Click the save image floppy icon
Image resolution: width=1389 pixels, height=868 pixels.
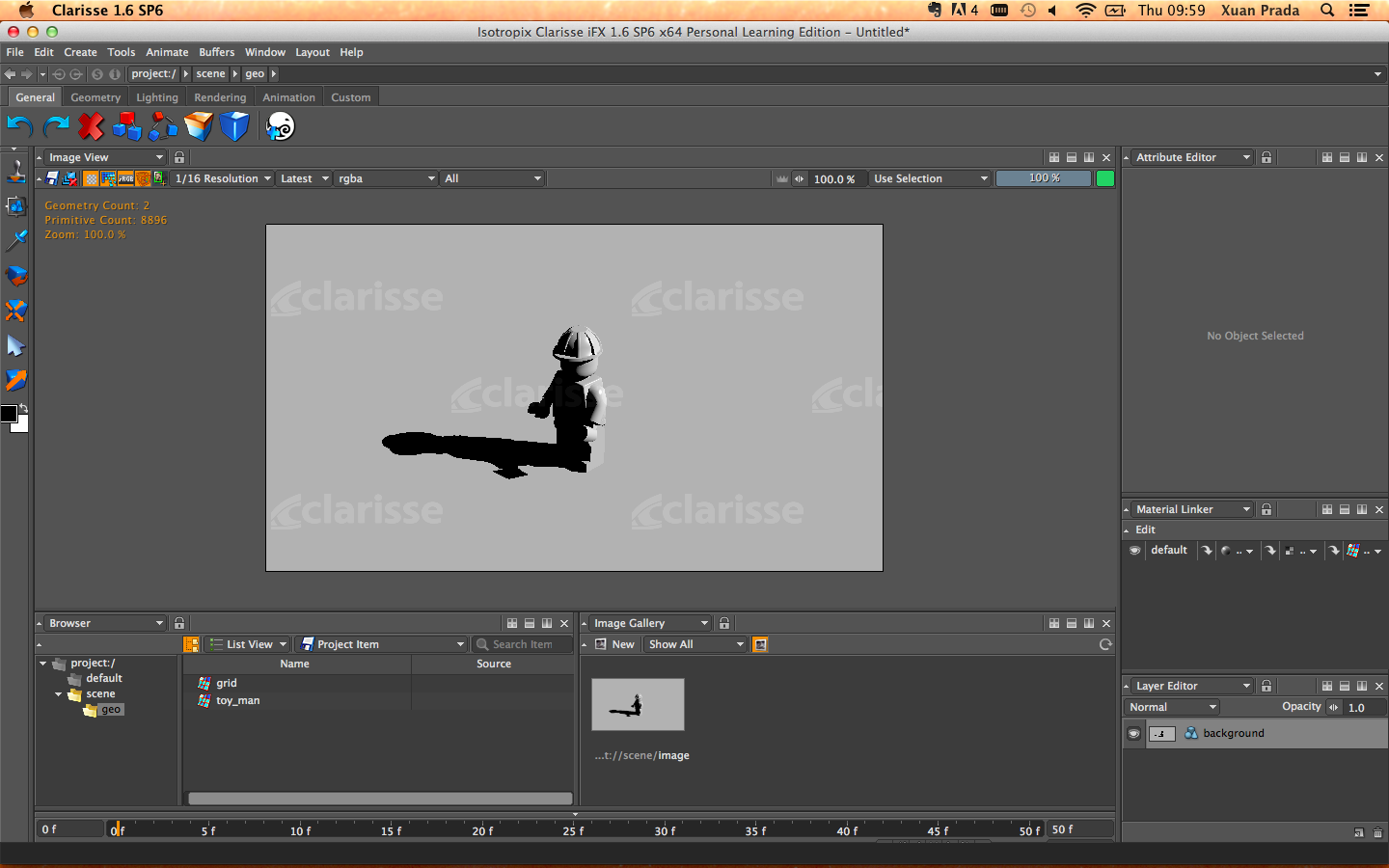(53, 178)
